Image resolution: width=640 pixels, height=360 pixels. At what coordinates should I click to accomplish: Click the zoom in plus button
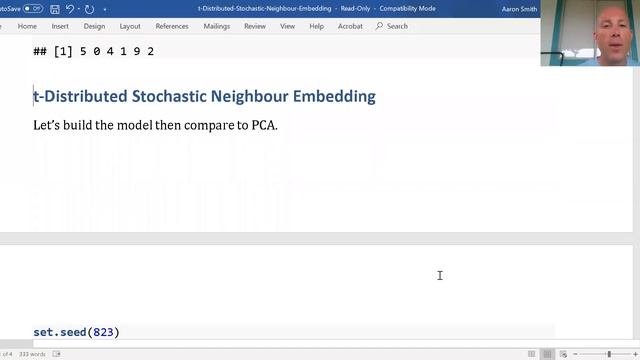(x=636, y=354)
